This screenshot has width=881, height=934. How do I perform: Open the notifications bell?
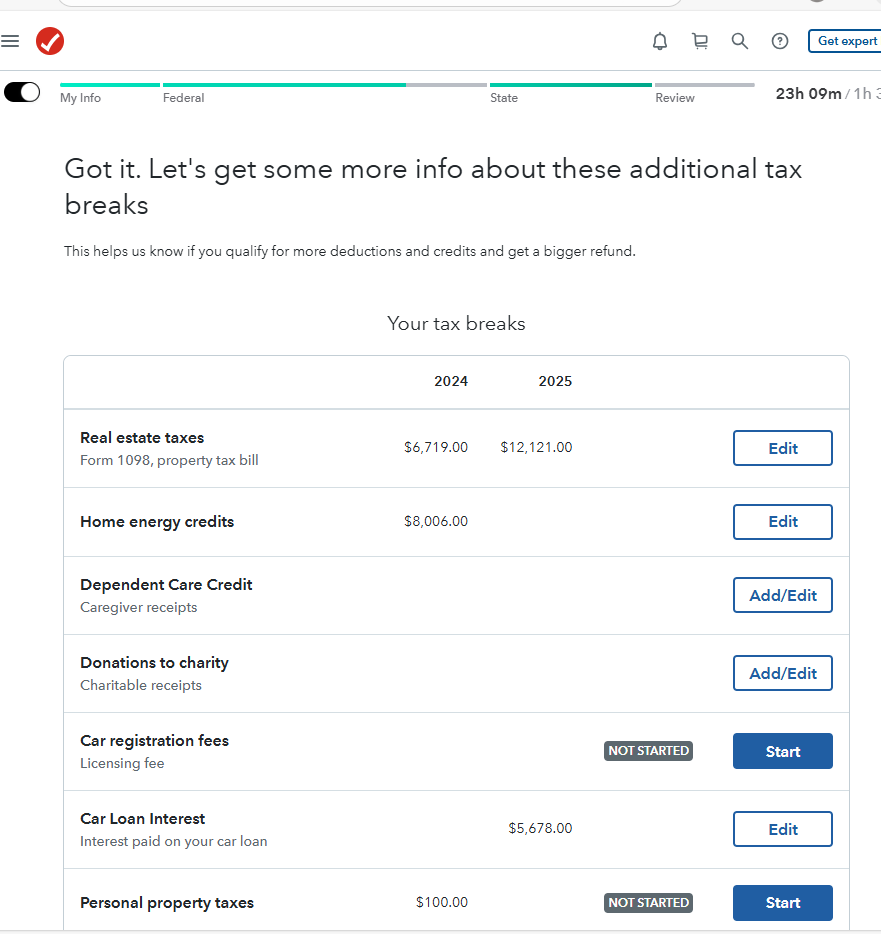[660, 41]
